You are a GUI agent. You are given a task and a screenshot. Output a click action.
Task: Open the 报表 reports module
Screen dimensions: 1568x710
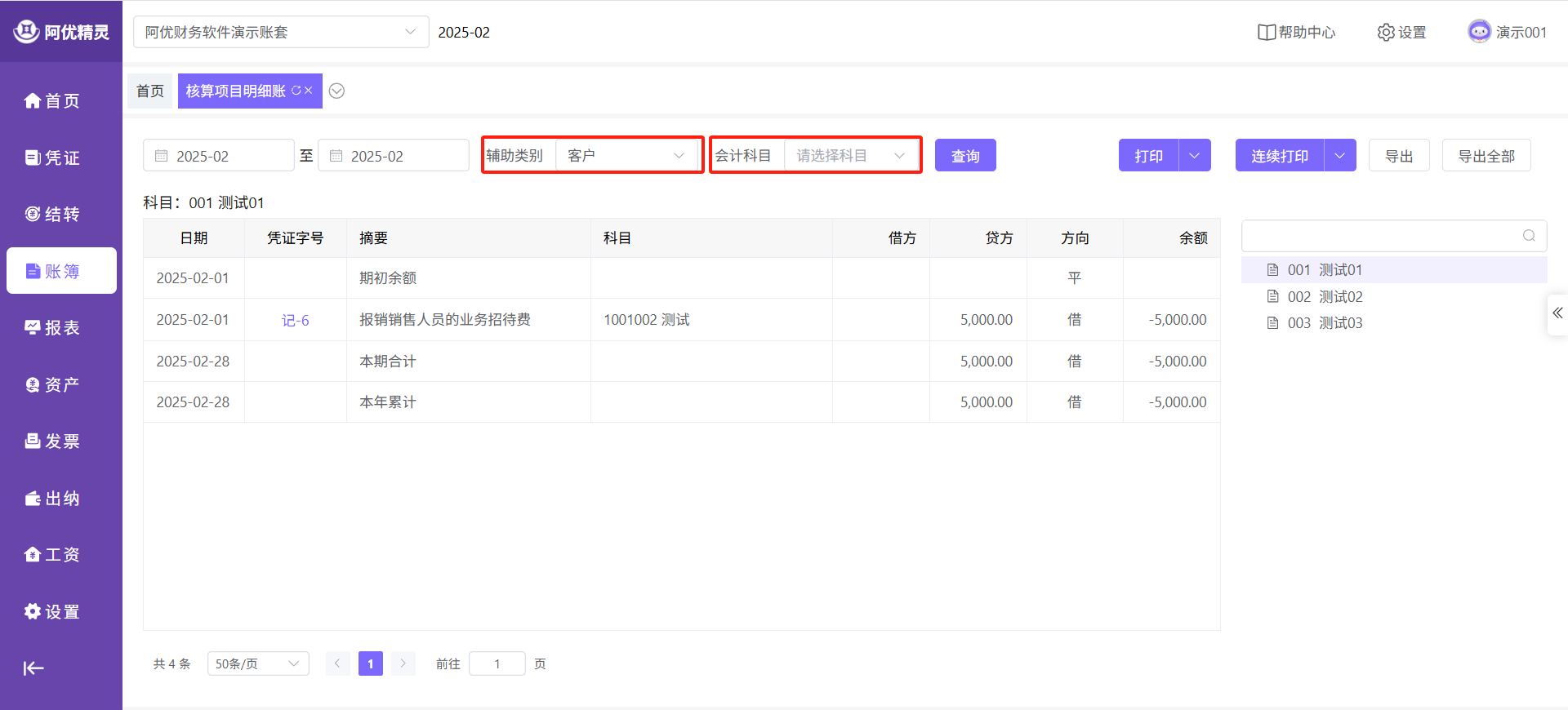click(53, 327)
